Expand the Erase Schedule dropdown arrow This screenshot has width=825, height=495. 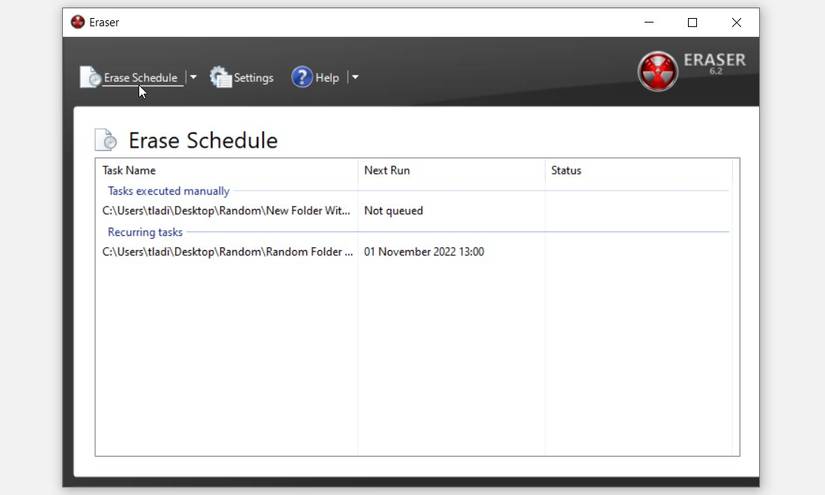[193, 77]
